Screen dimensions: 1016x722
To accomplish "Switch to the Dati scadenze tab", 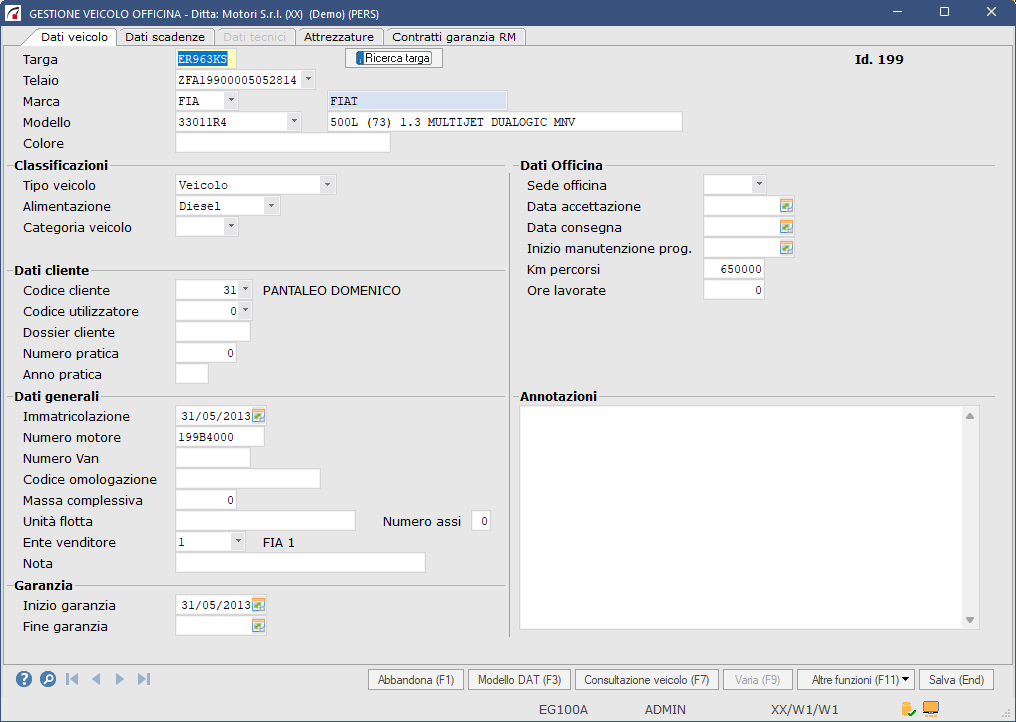I will click(x=165, y=37).
